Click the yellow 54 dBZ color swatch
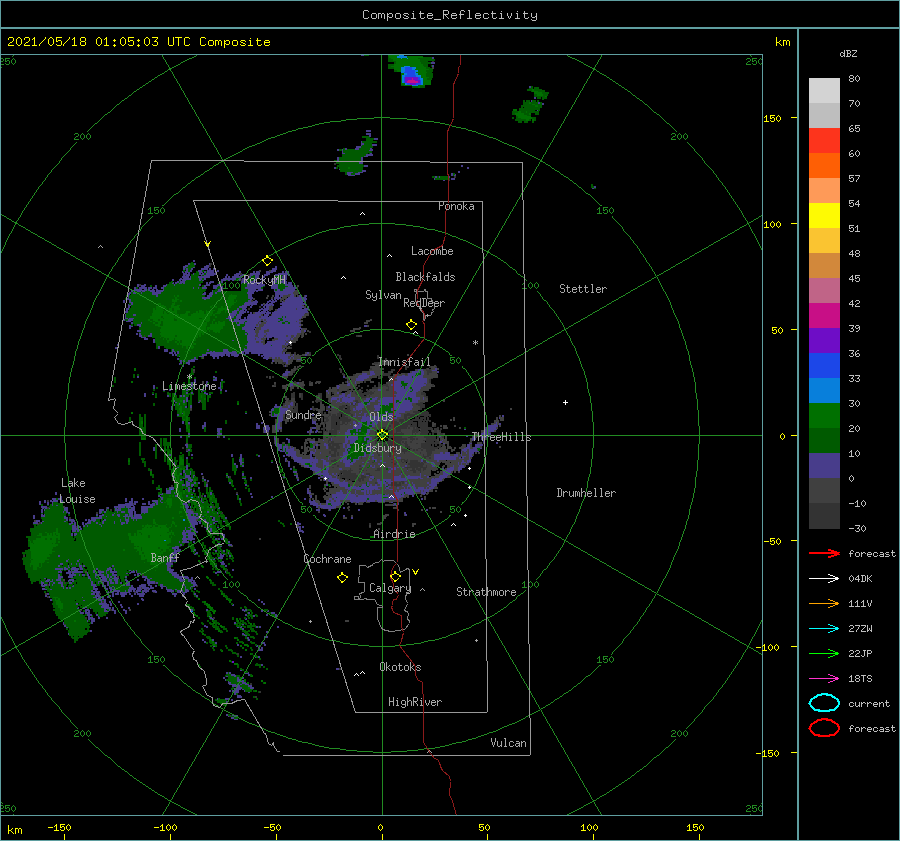Viewport: 900px width, 841px height. [824, 215]
